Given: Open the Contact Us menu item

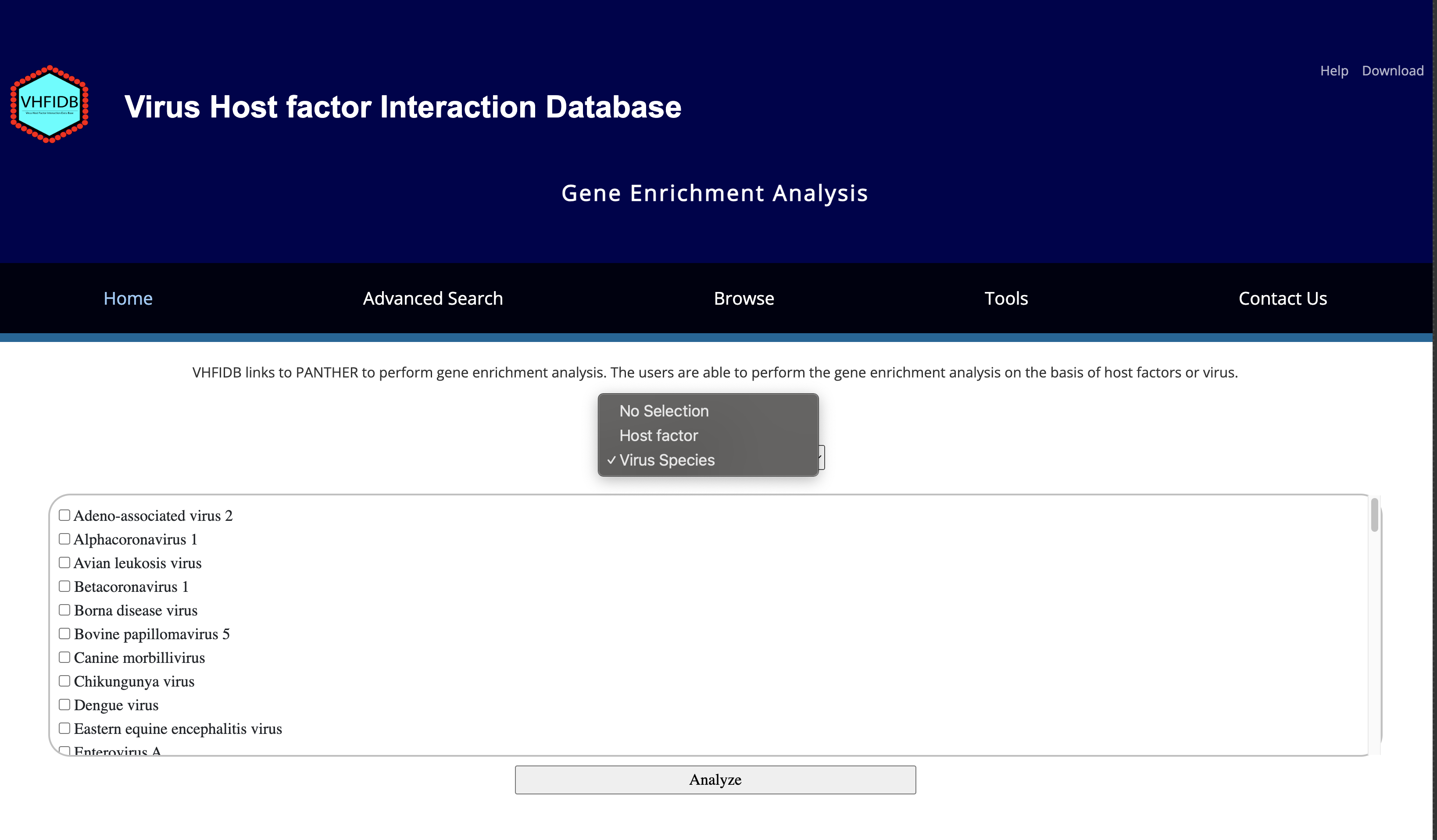Looking at the screenshot, I should point(1283,298).
